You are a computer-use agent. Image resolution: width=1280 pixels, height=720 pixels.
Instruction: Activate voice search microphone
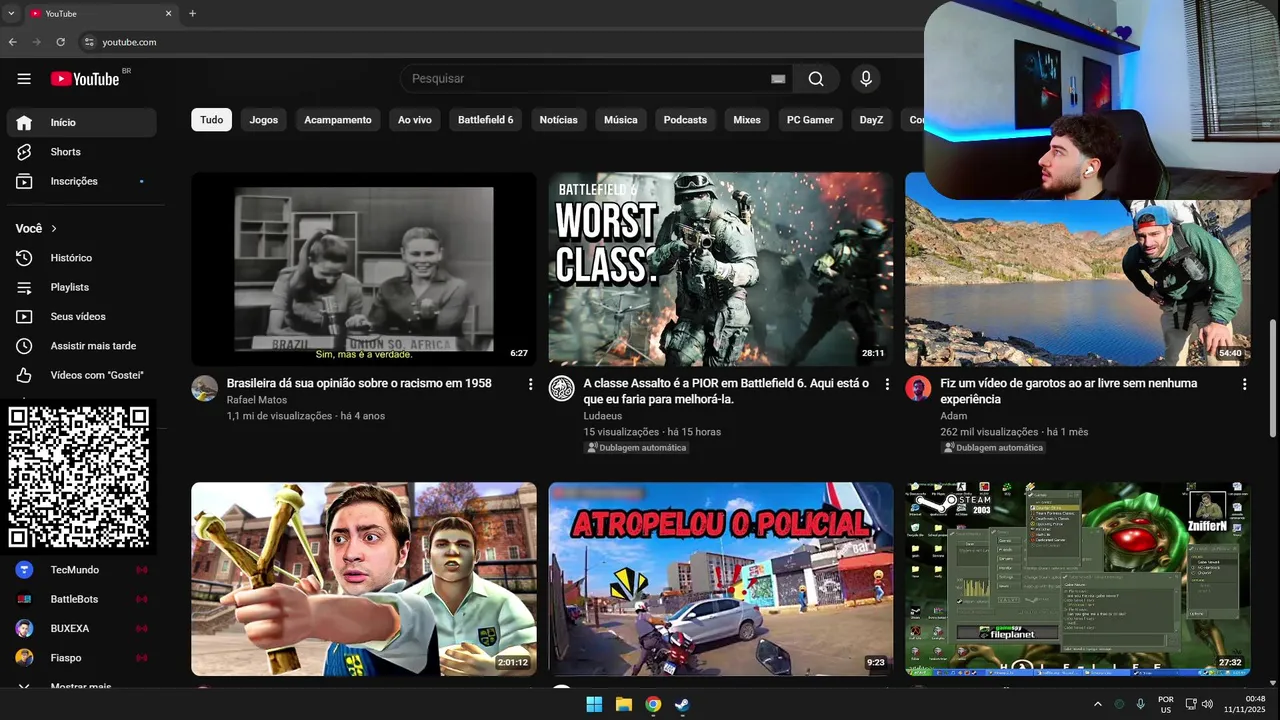coord(866,79)
